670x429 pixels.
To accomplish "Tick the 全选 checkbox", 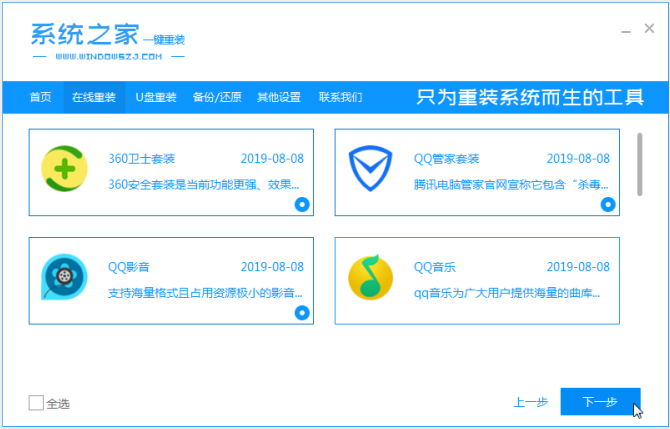I will (x=36, y=403).
